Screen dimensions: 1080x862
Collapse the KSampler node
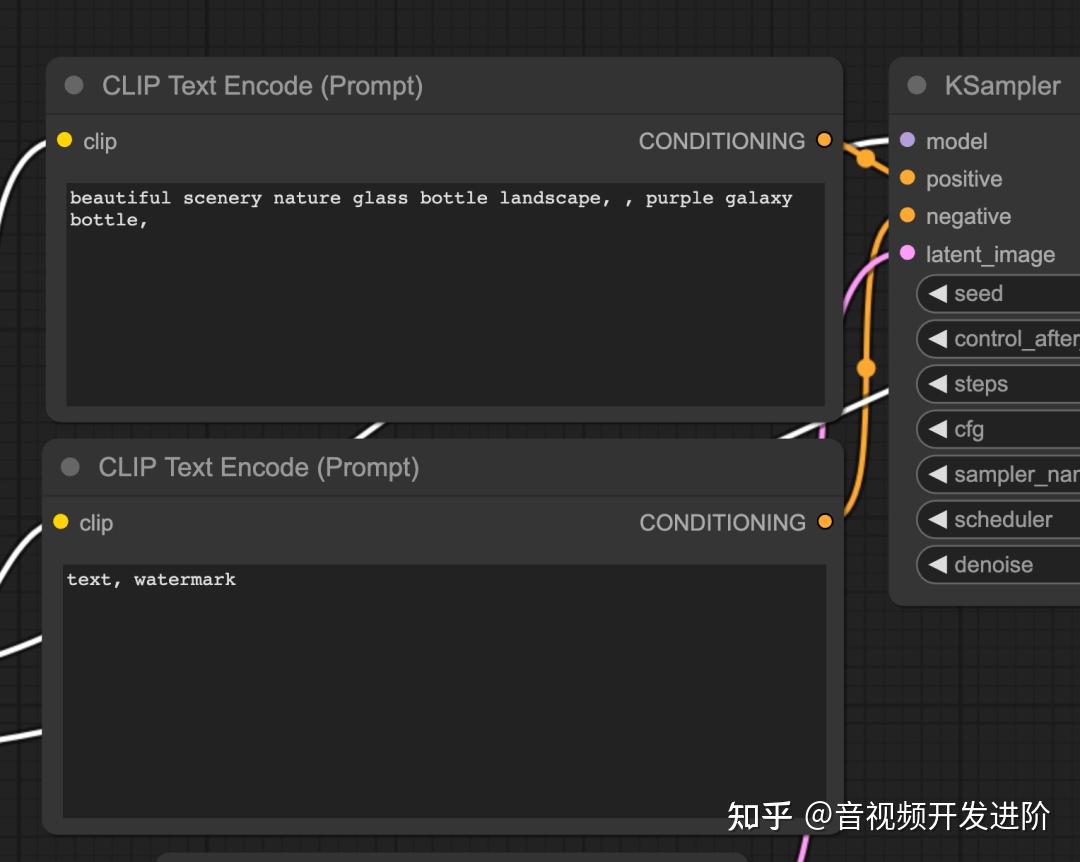coord(916,85)
